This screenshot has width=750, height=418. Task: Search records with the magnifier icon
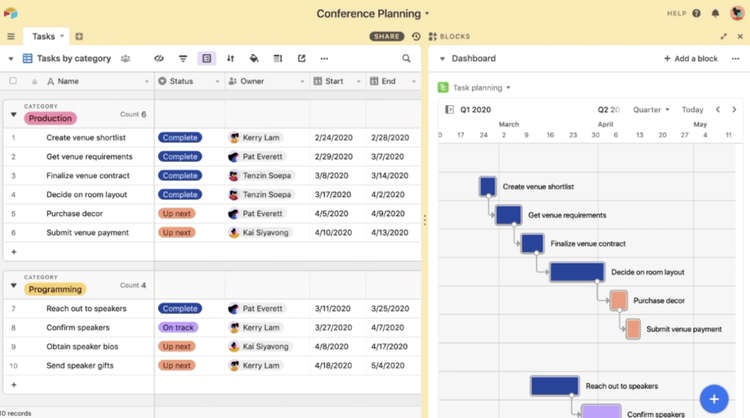point(406,59)
